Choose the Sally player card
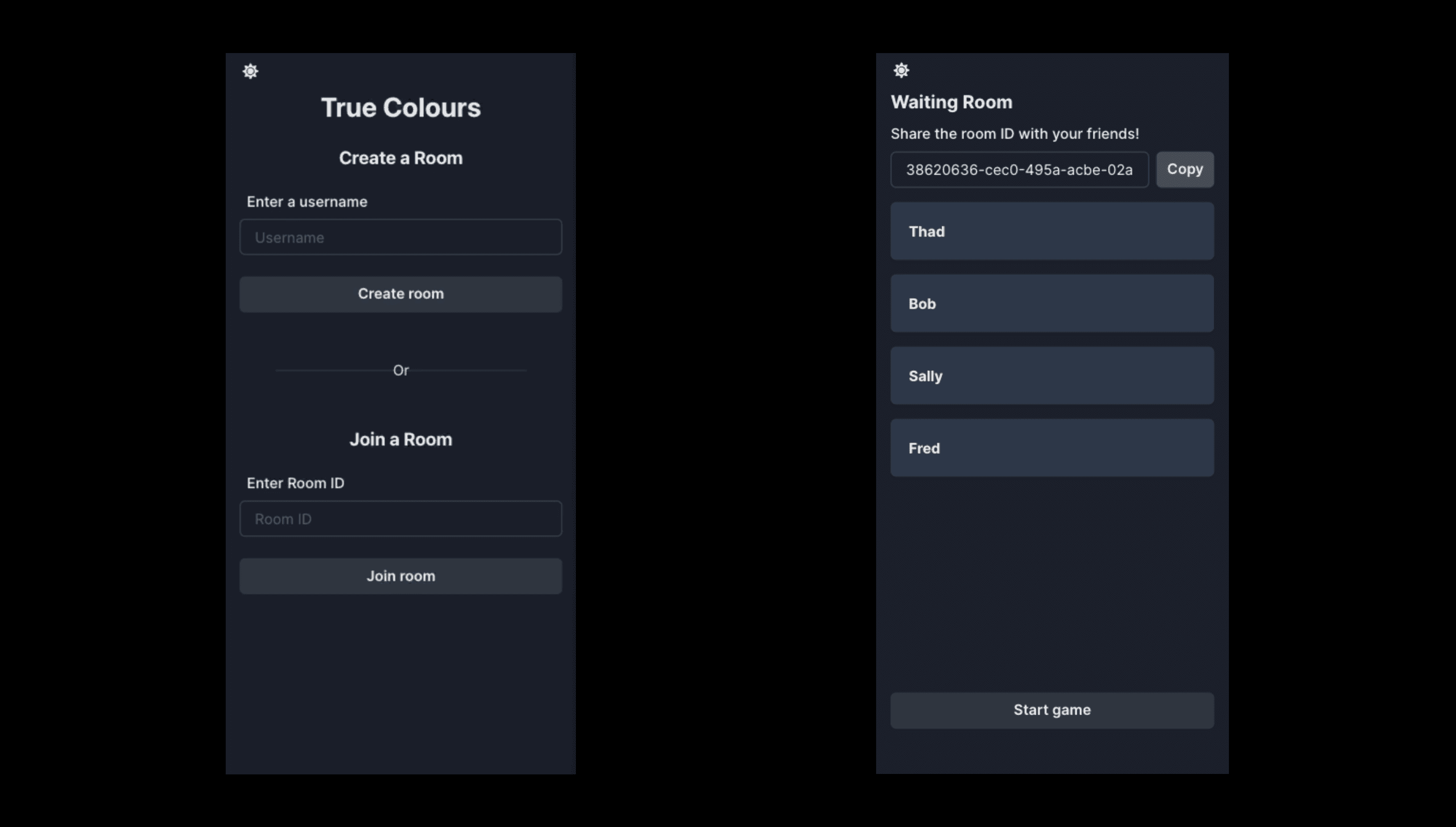The height and width of the screenshot is (827, 1456). click(x=1051, y=375)
